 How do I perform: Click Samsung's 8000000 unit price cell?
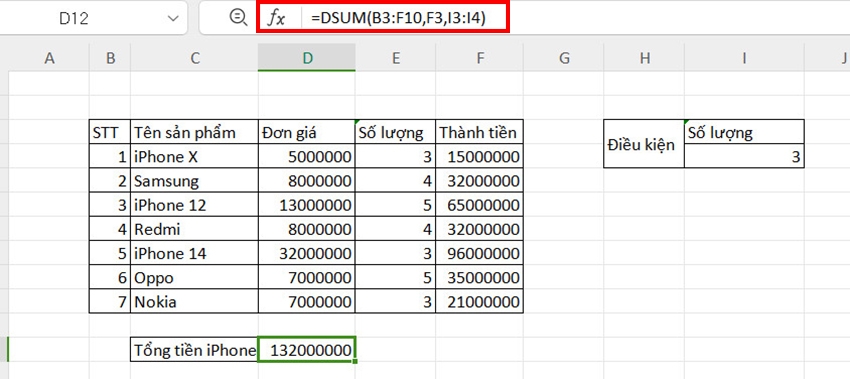click(x=307, y=181)
